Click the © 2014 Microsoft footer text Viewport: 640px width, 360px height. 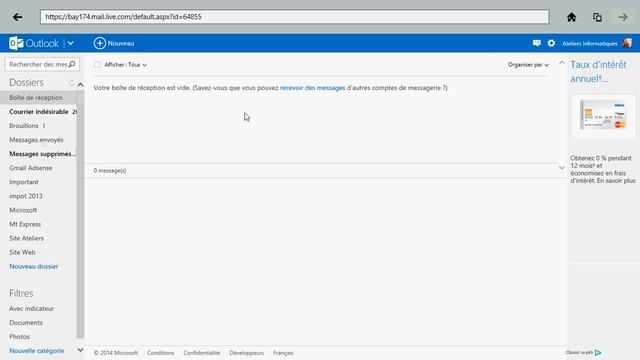[116, 353]
